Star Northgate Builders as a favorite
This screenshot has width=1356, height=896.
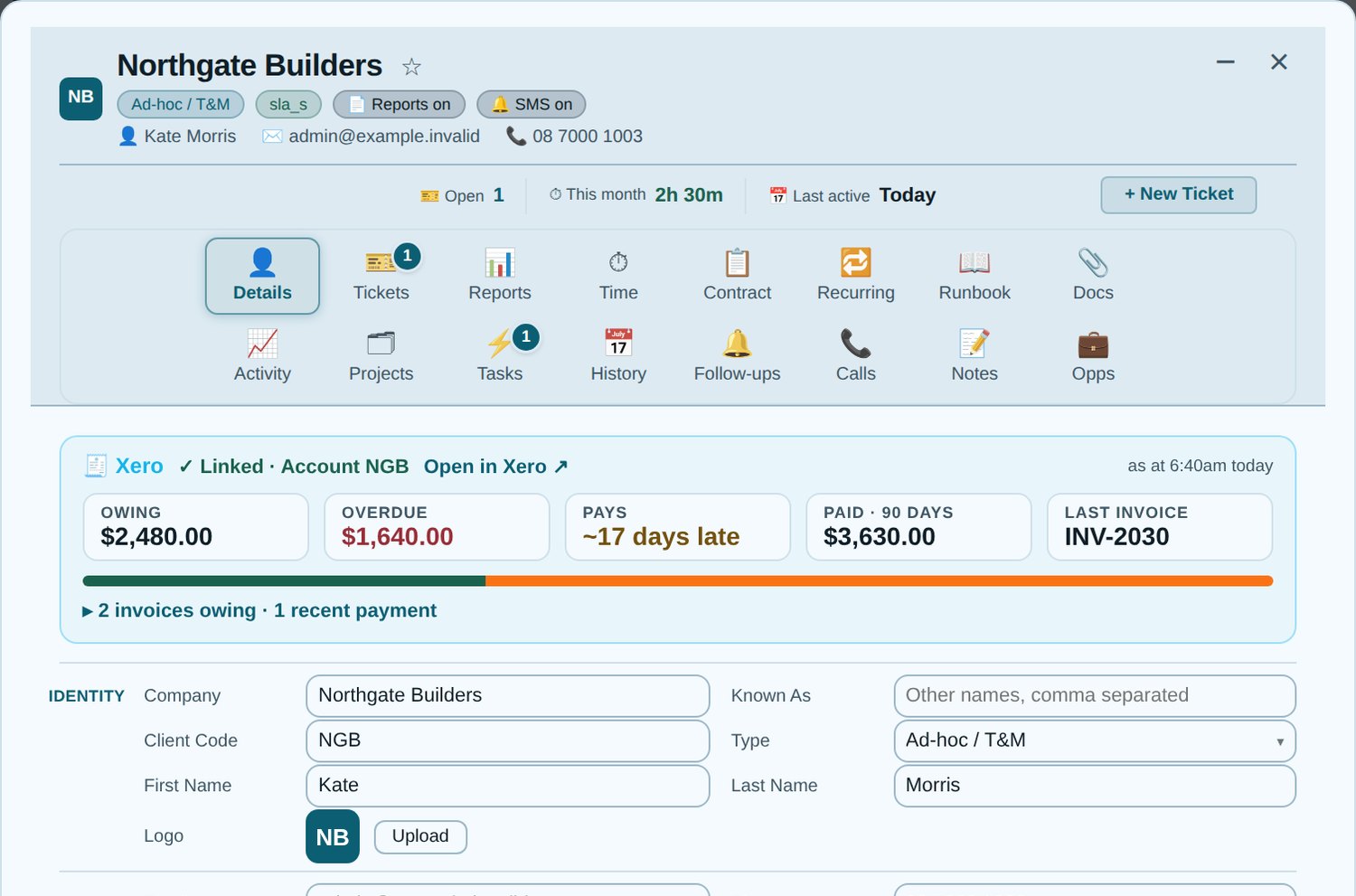coord(411,67)
